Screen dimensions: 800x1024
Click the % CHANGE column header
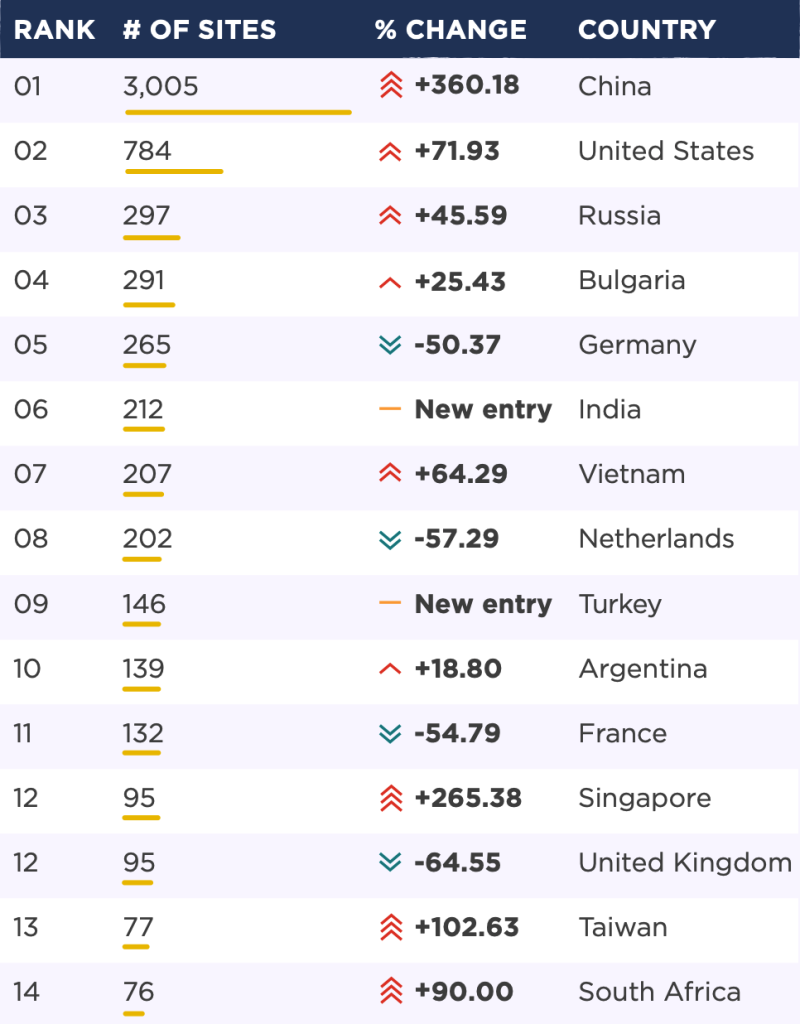click(x=451, y=30)
